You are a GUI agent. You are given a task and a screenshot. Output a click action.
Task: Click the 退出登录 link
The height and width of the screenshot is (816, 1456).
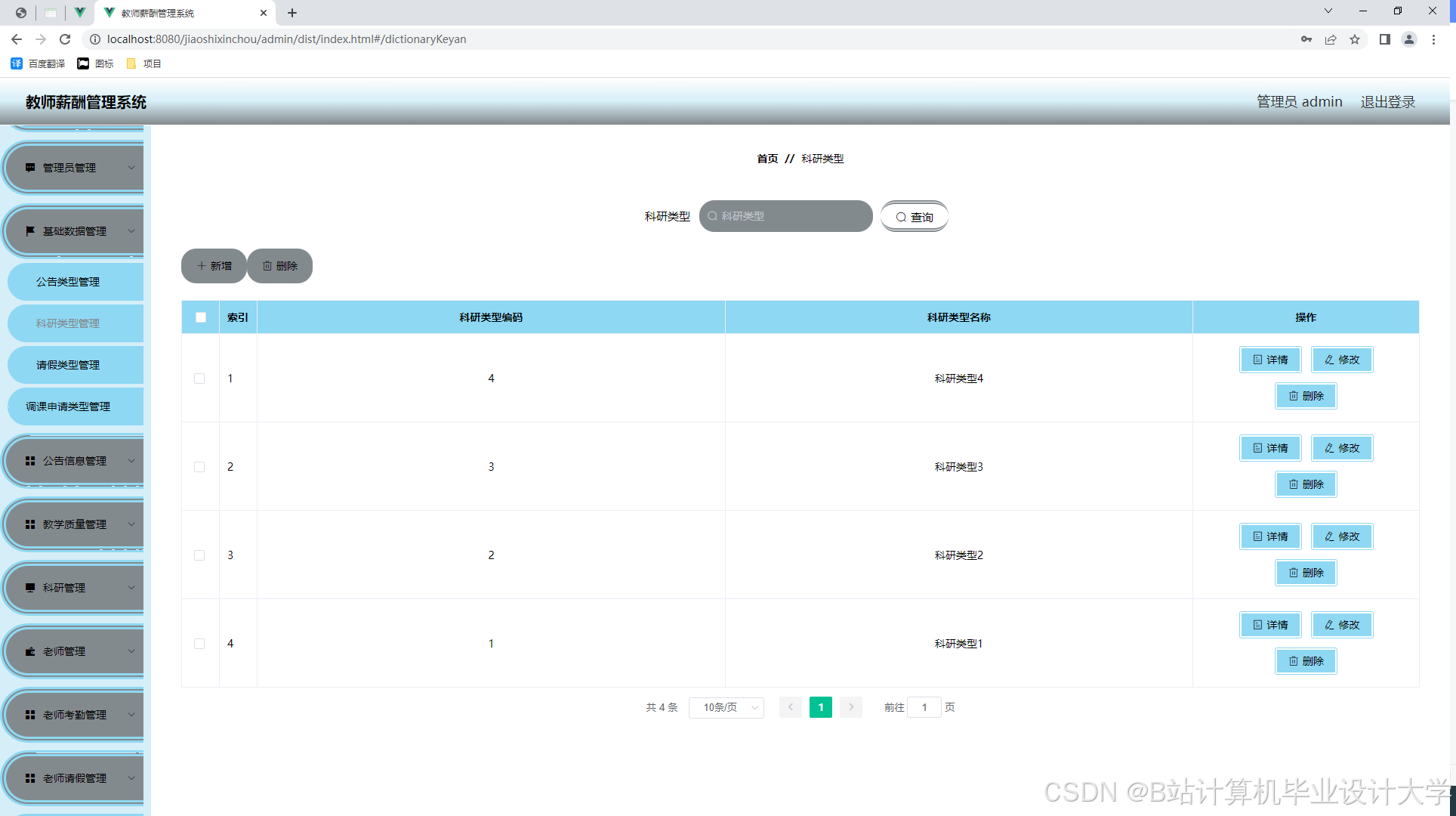pyautogui.click(x=1387, y=102)
